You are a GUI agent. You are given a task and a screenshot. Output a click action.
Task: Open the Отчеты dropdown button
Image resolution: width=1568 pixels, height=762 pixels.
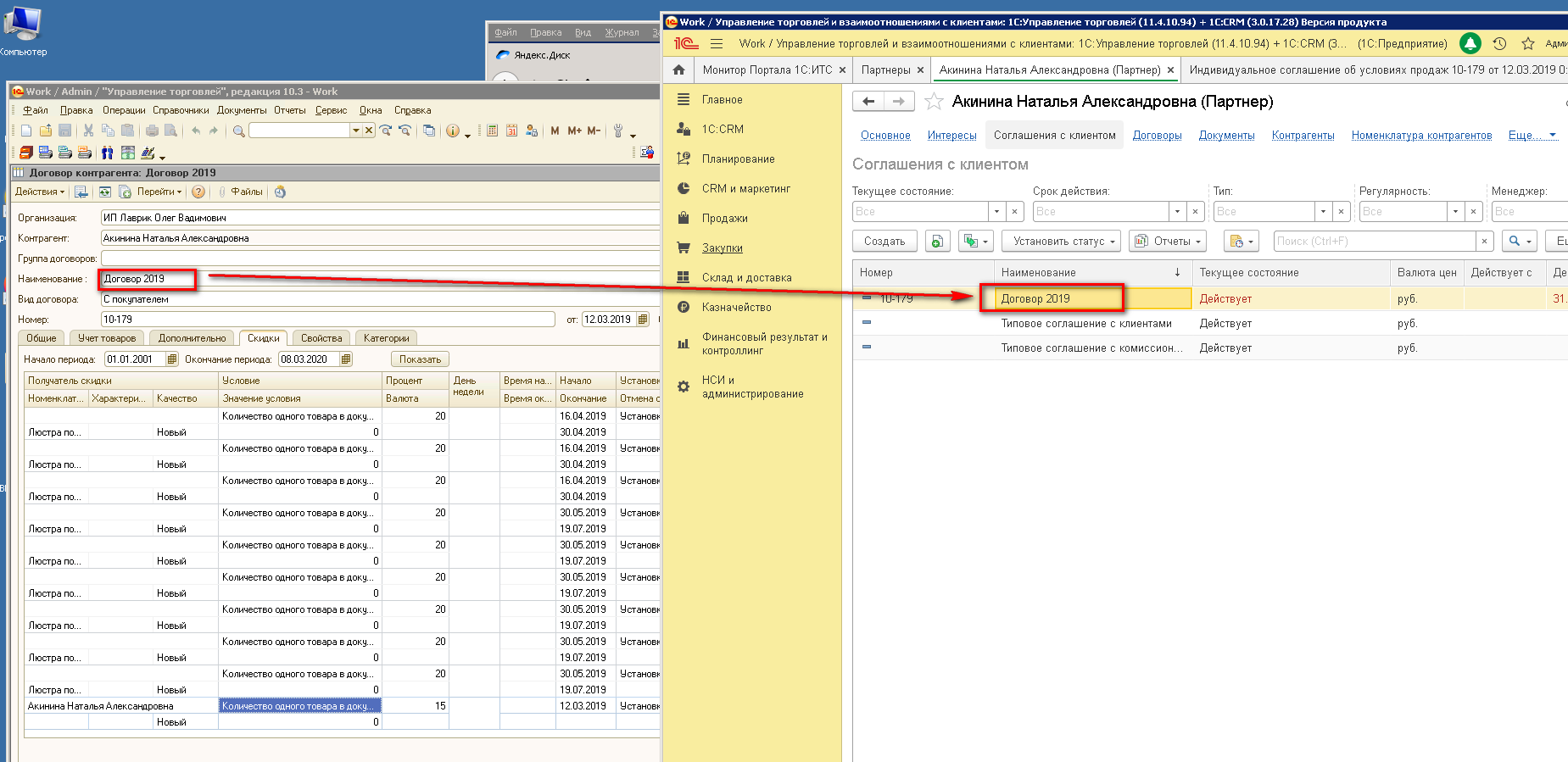pyautogui.click(x=1168, y=242)
